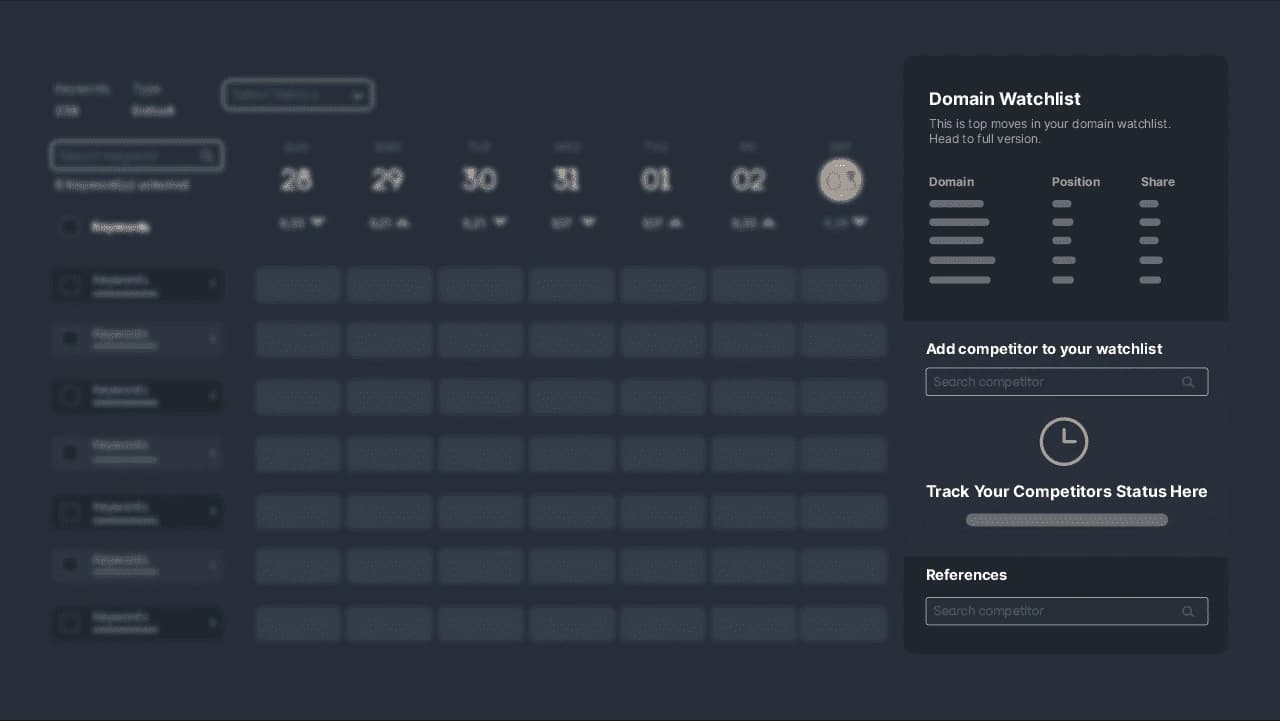1280x721 pixels.
Task: Open the metrics dropdown at the top
Action: point(298,95)
